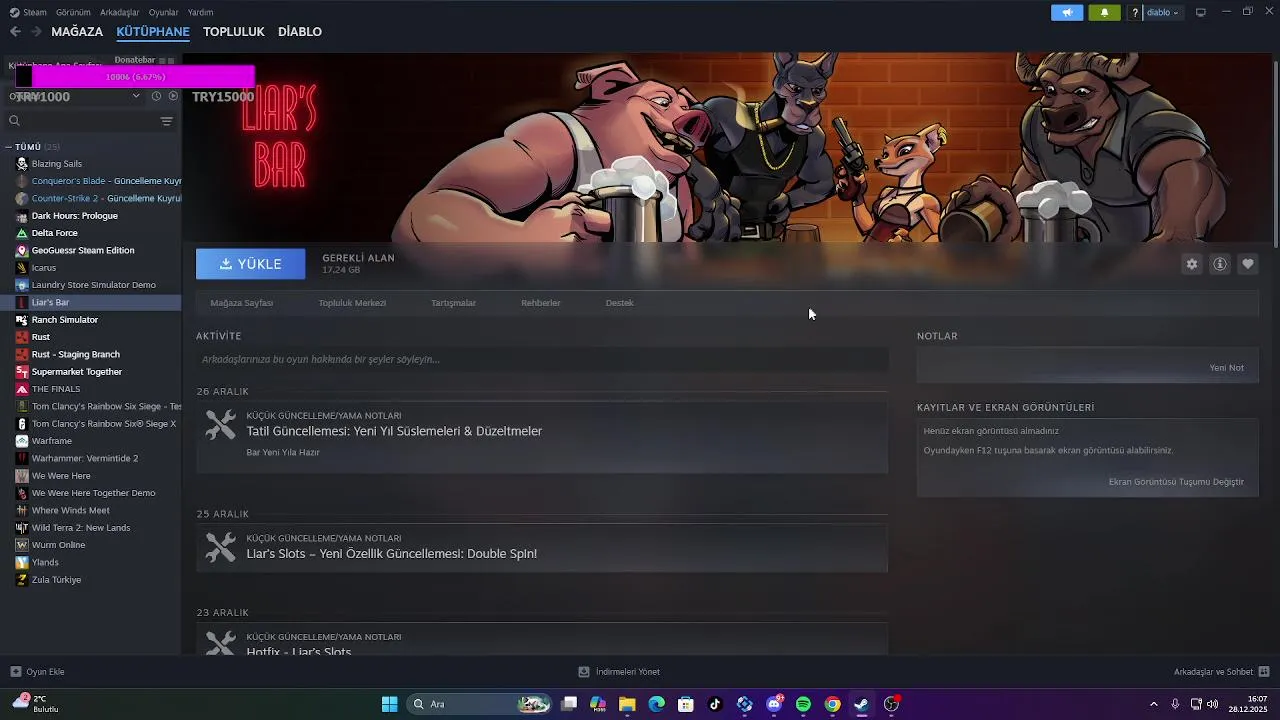Viewport: 1280px width, 720px height.
Task: Open TikTok from the taskbar
Action: point(715,704)
